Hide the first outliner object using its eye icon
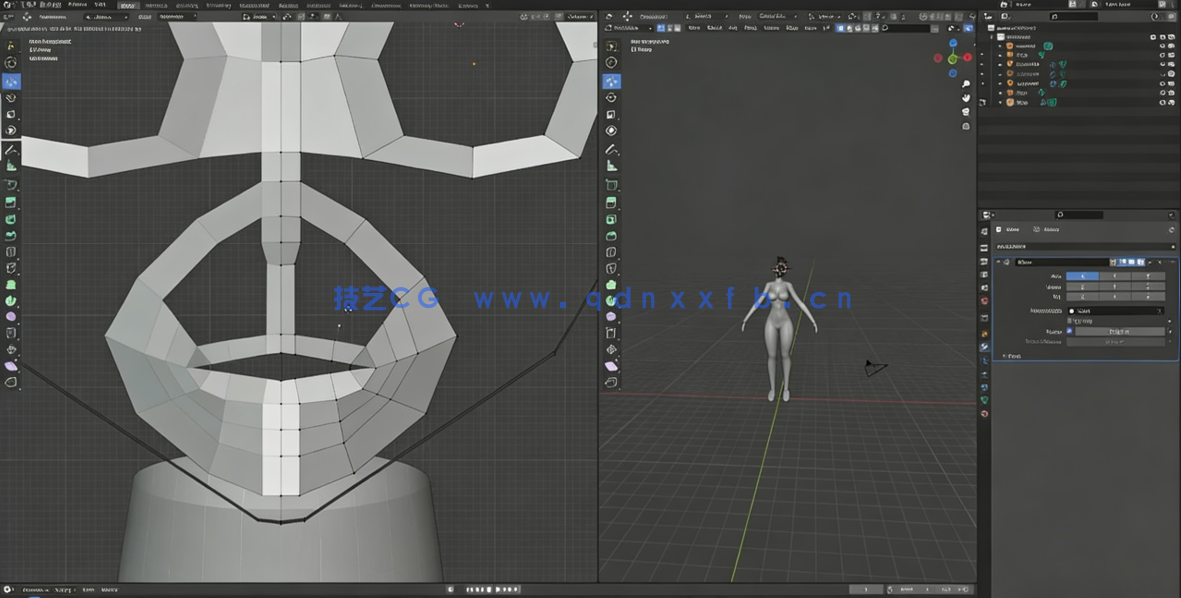The width and height of the screenshot is (1181, 598). click(1162, 46)
